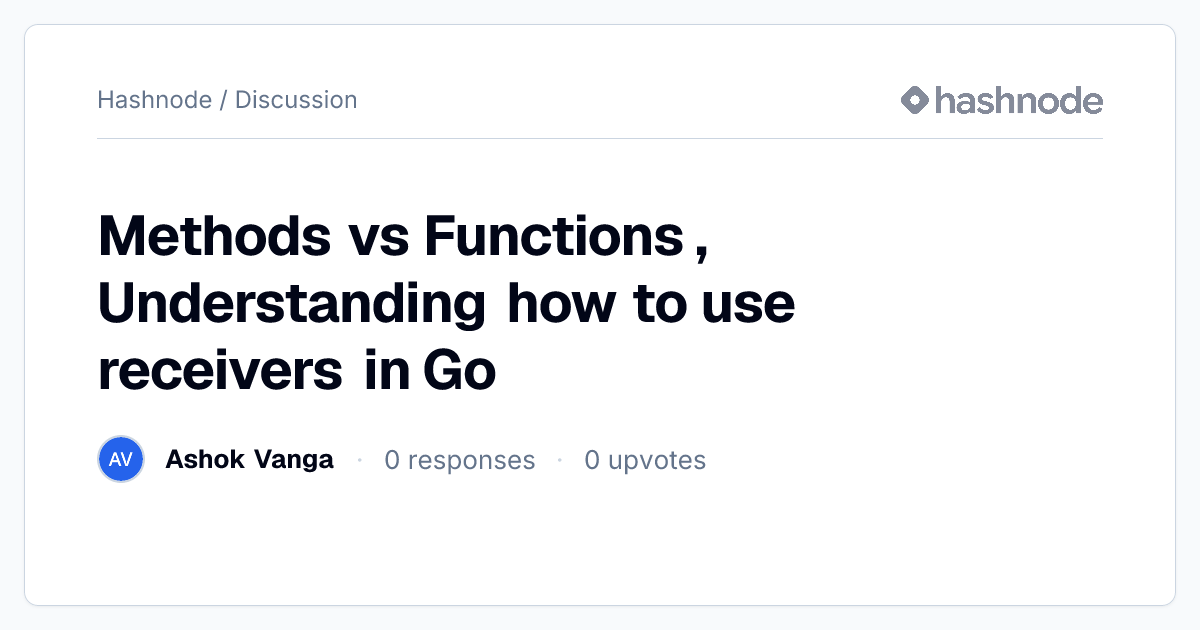Click dot separator before 0 upvotes

click(x=560, y=461)
